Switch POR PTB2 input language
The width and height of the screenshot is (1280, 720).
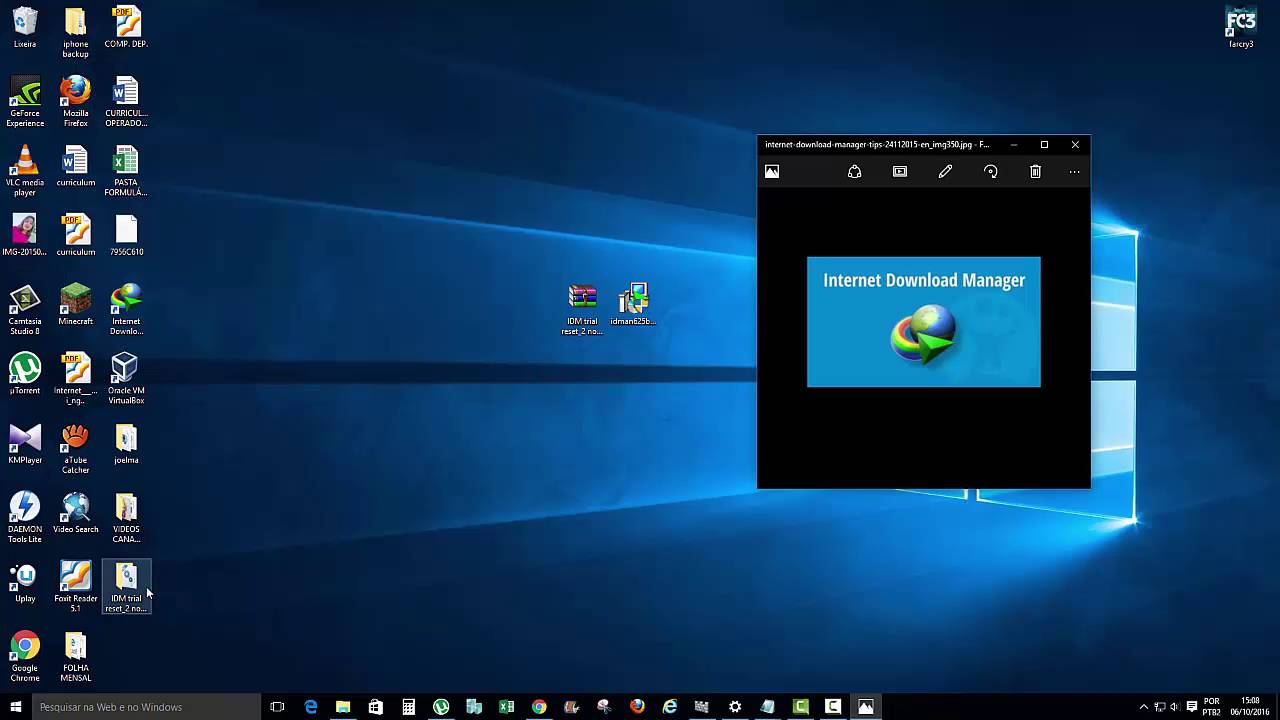point(1211,707)
